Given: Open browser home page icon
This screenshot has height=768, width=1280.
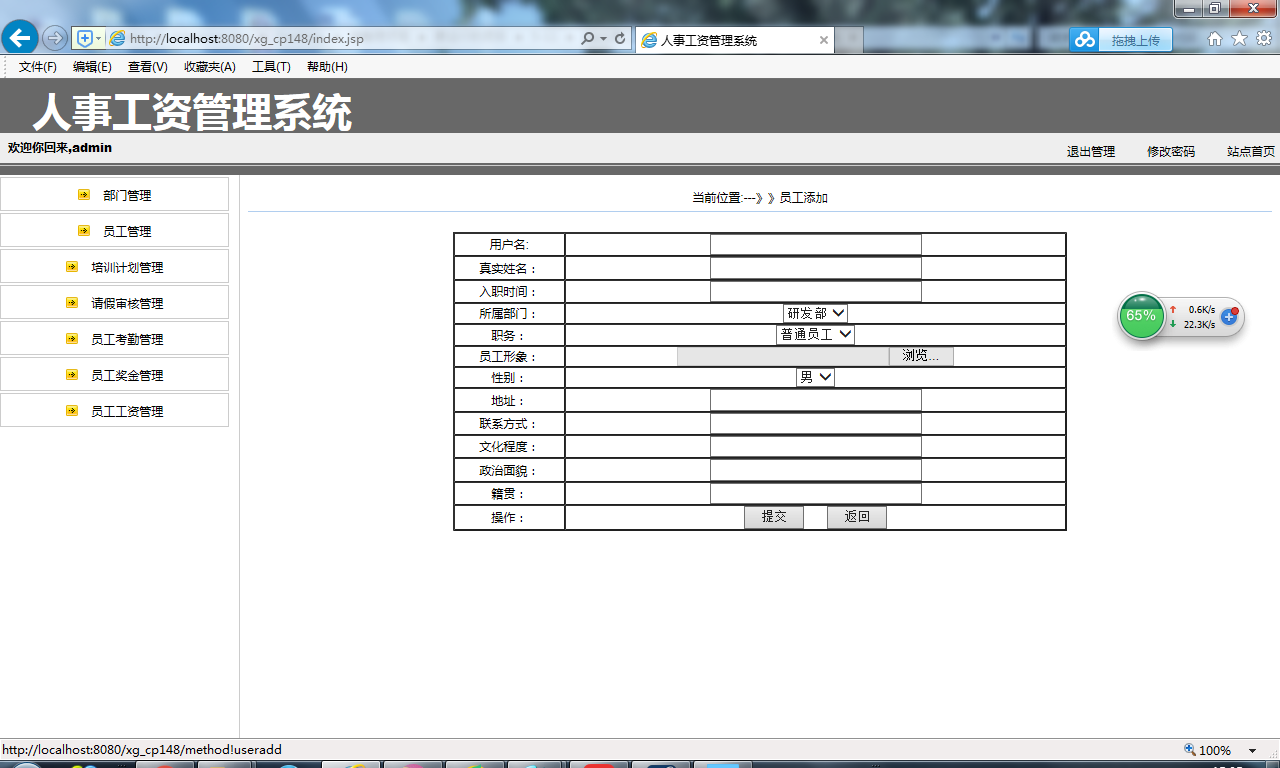Looking at the screenshot, I should (1215, 39).
